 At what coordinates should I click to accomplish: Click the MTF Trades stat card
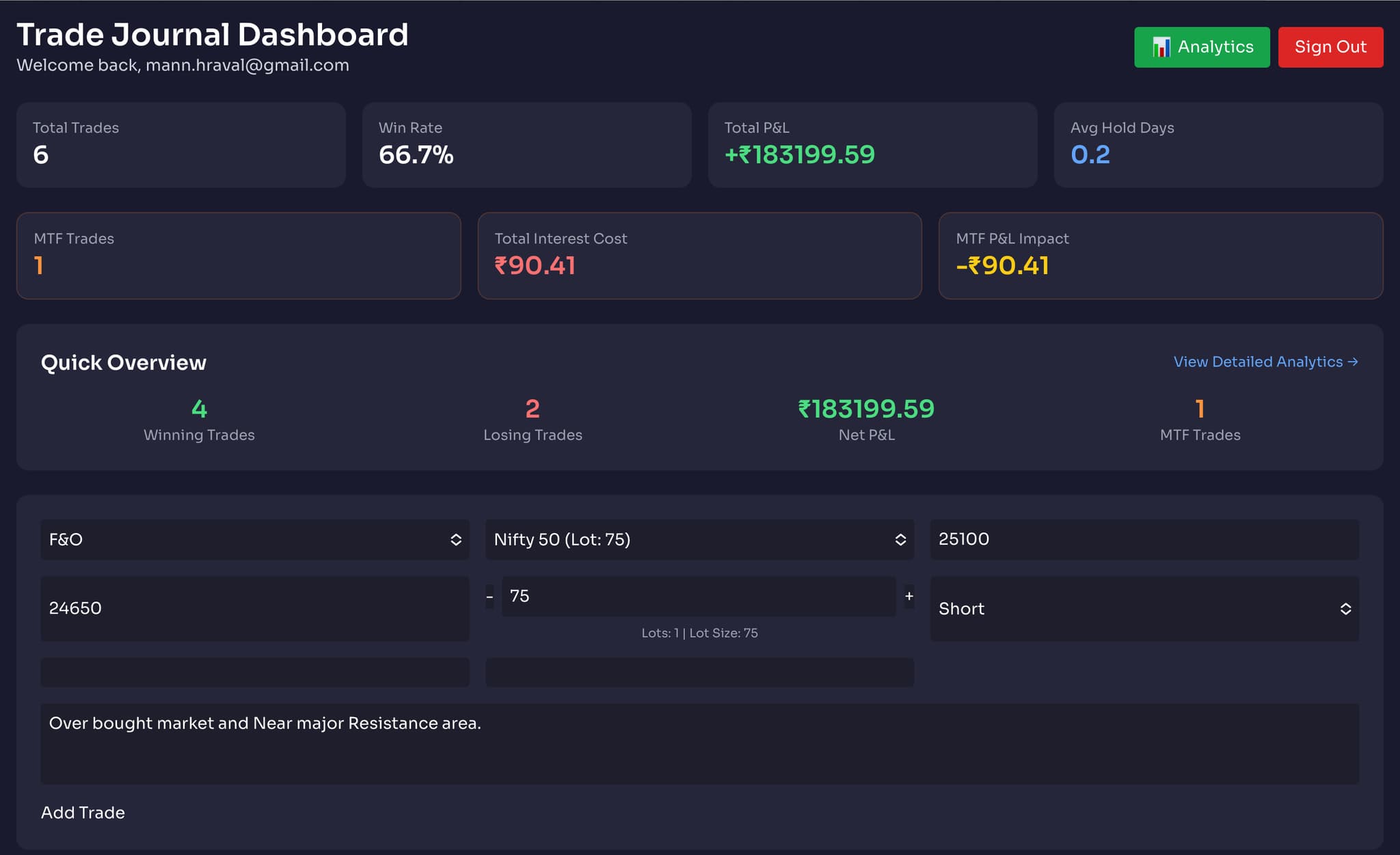[238, 256]
